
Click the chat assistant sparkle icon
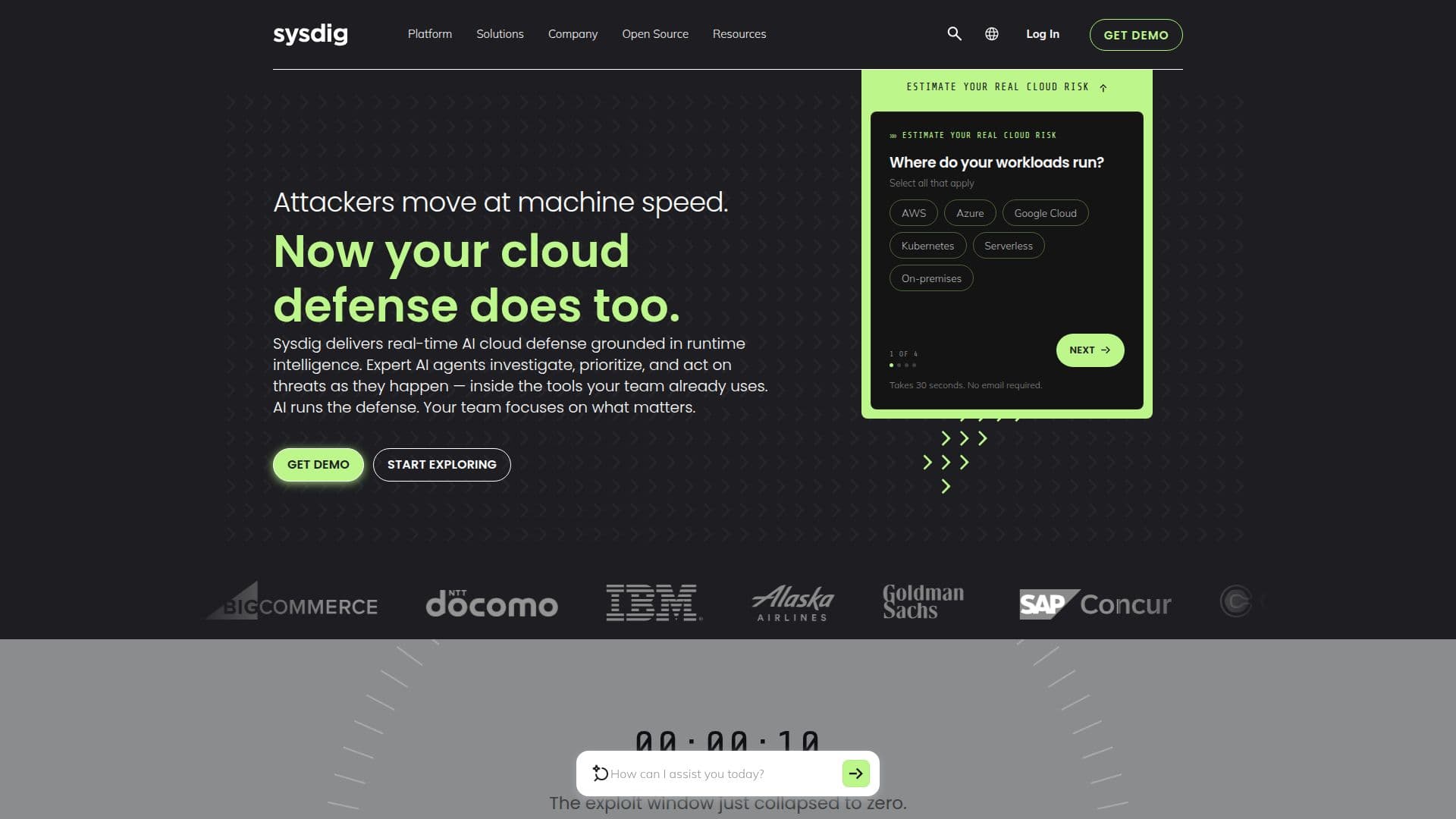pyautogui.click(x=600, y=773)
